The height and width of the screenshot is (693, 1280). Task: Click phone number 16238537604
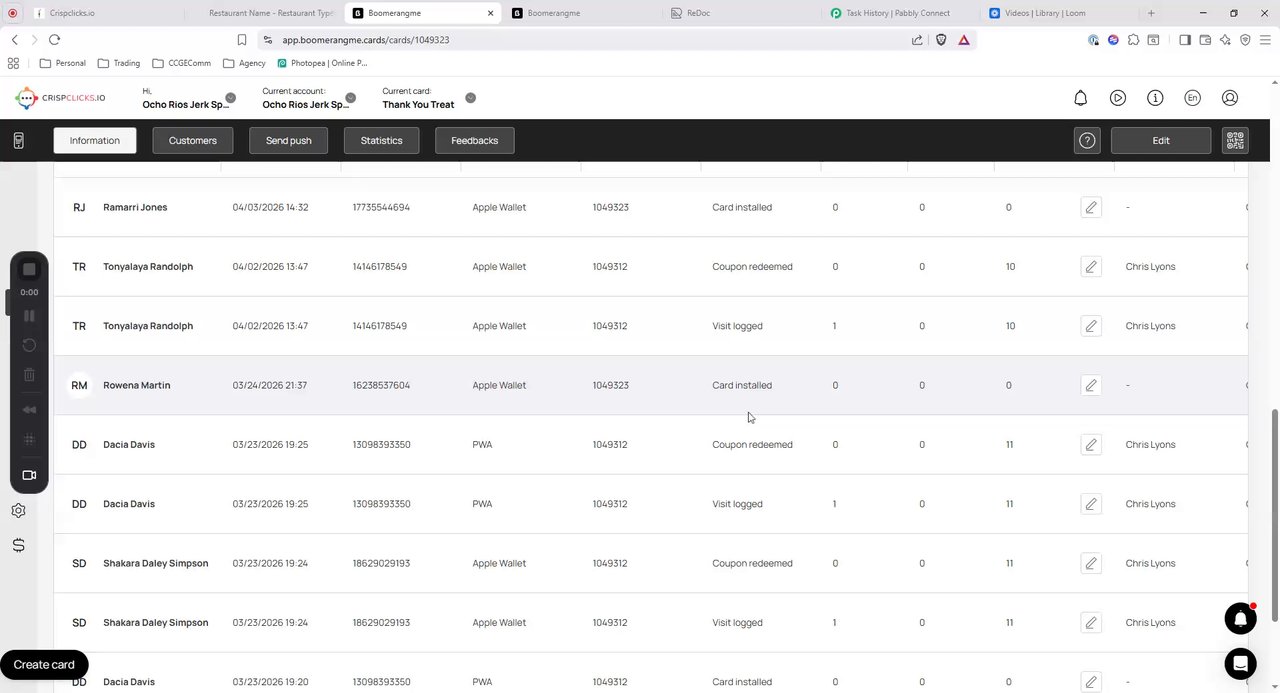click(381, 385)
